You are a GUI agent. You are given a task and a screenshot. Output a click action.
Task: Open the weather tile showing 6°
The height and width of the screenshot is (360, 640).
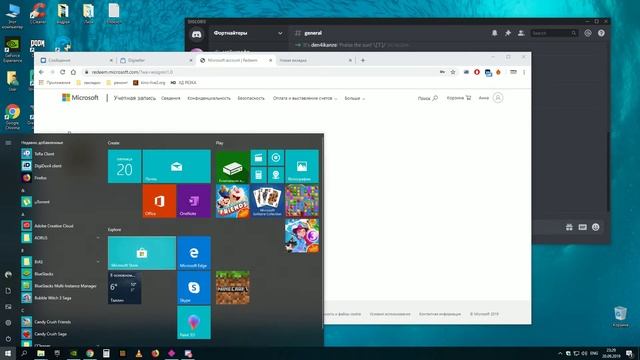124,288
